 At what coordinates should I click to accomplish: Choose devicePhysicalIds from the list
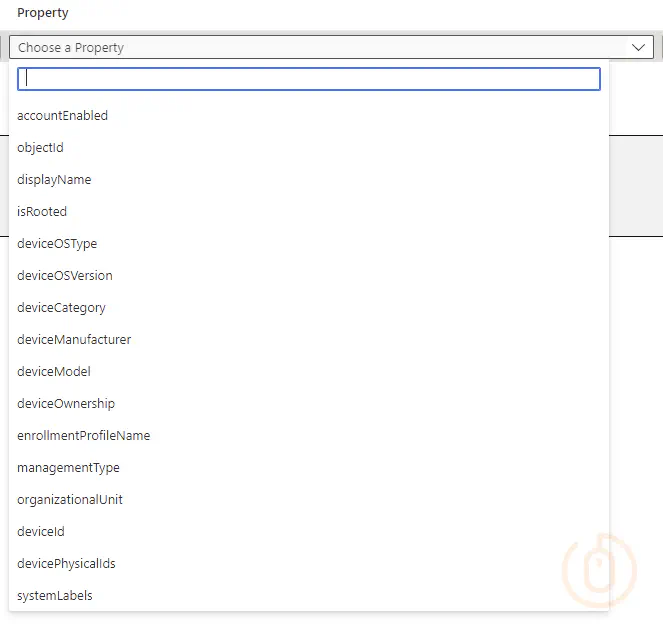click(x=66, y=564)
